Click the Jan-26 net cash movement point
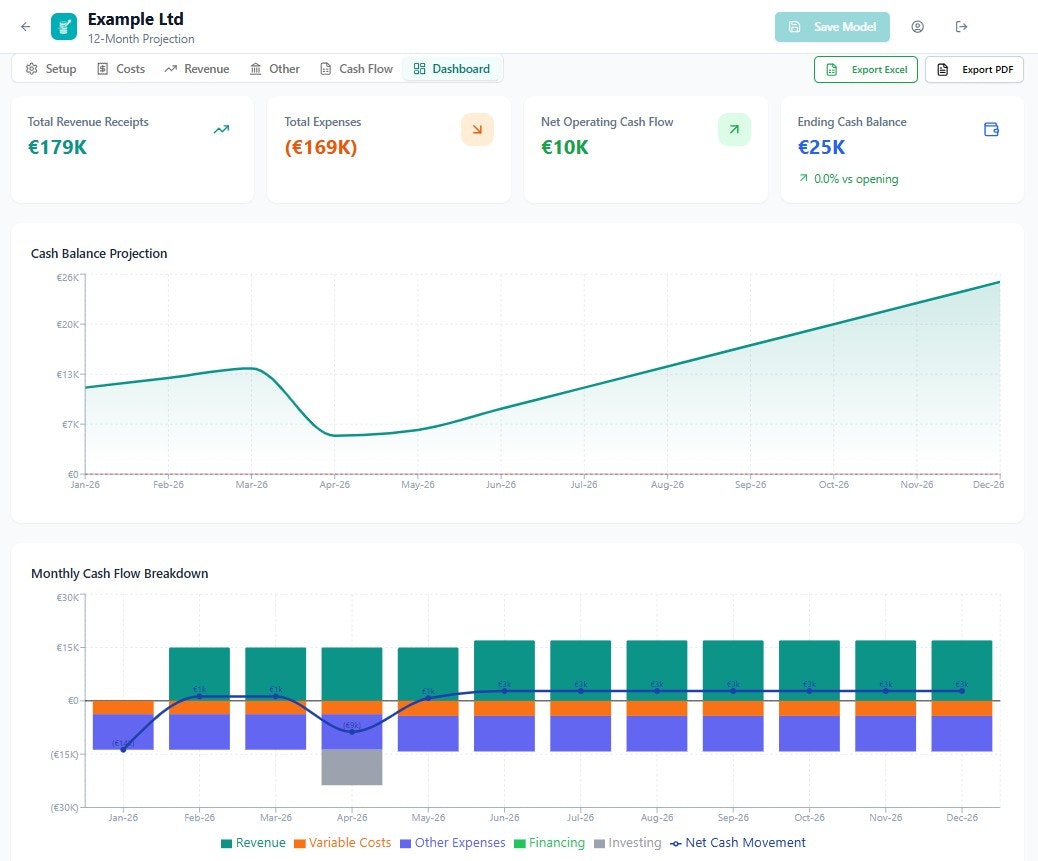The height and width of the screenshot is (861, 1038). pyautogui.click(x=123, y=749)
